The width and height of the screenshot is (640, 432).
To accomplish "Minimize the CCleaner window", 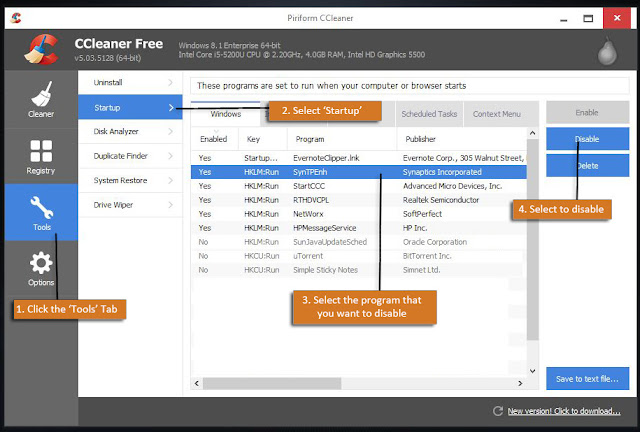I will 564,18.
